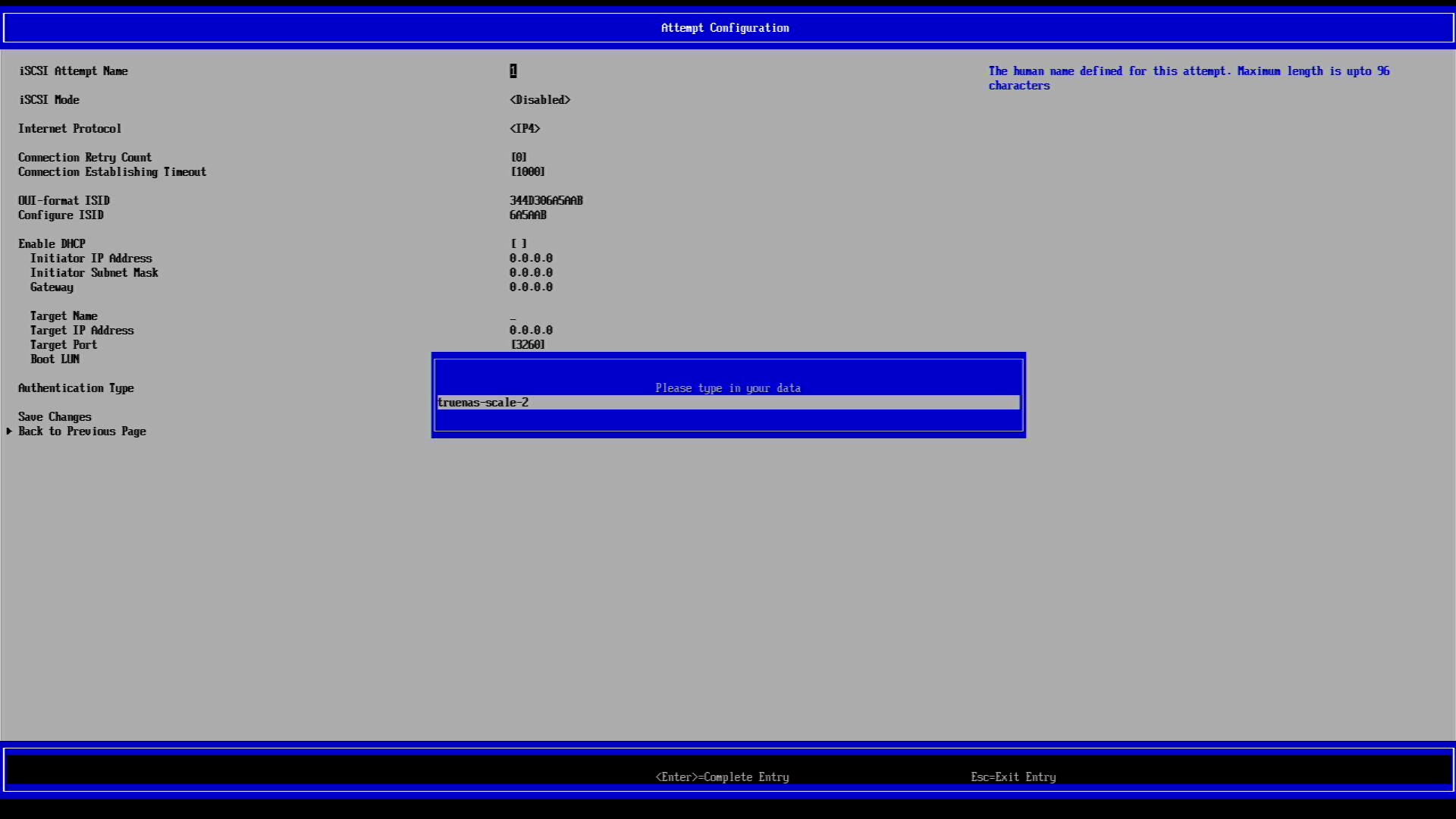The height and width of the screenshot is (819, 1456).
Task: Select the iSCSI Attempt Name value field
Action: (513, 71)
